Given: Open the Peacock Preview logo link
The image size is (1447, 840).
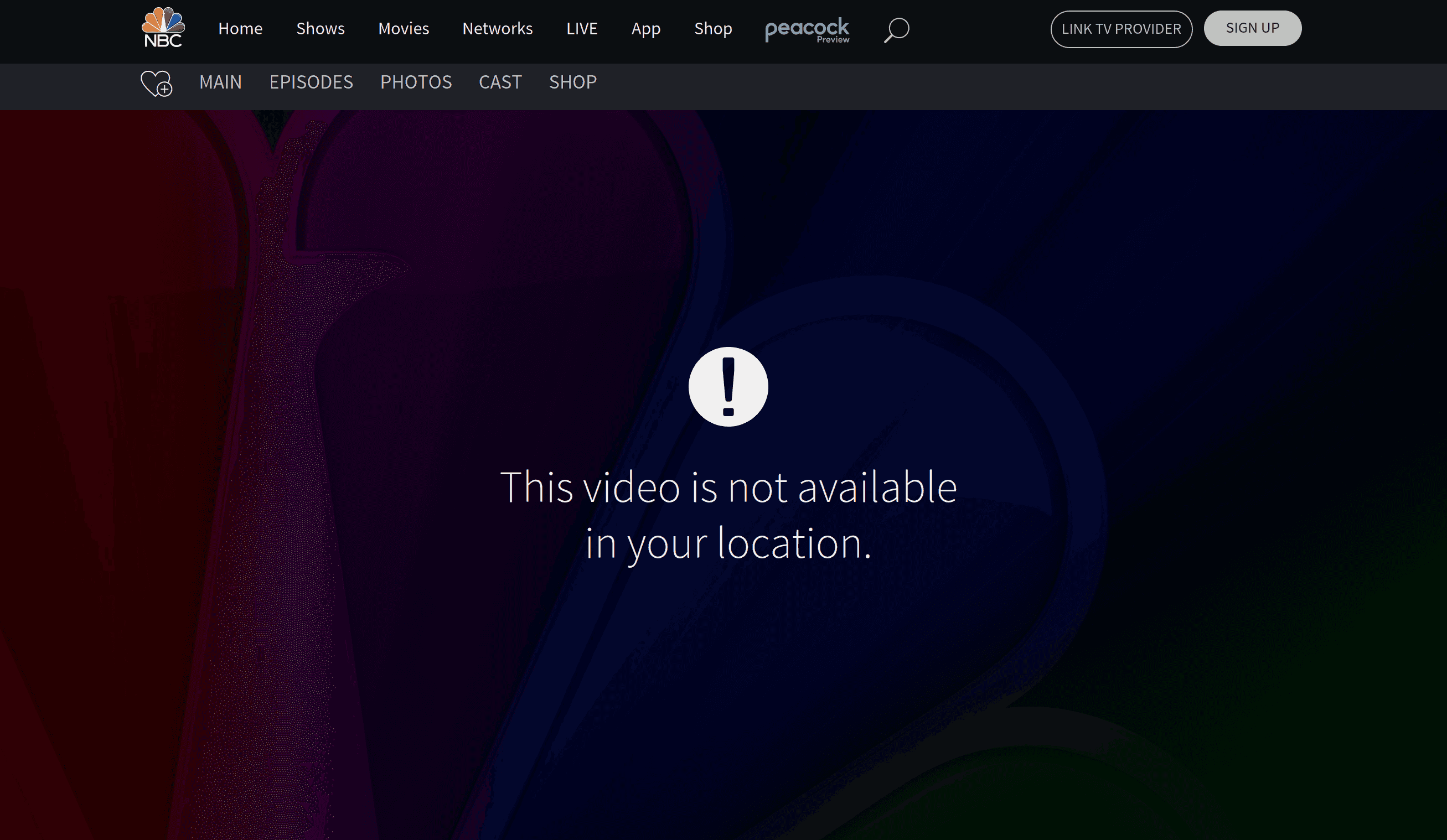Looking at the screenshot, I should 807,30.
